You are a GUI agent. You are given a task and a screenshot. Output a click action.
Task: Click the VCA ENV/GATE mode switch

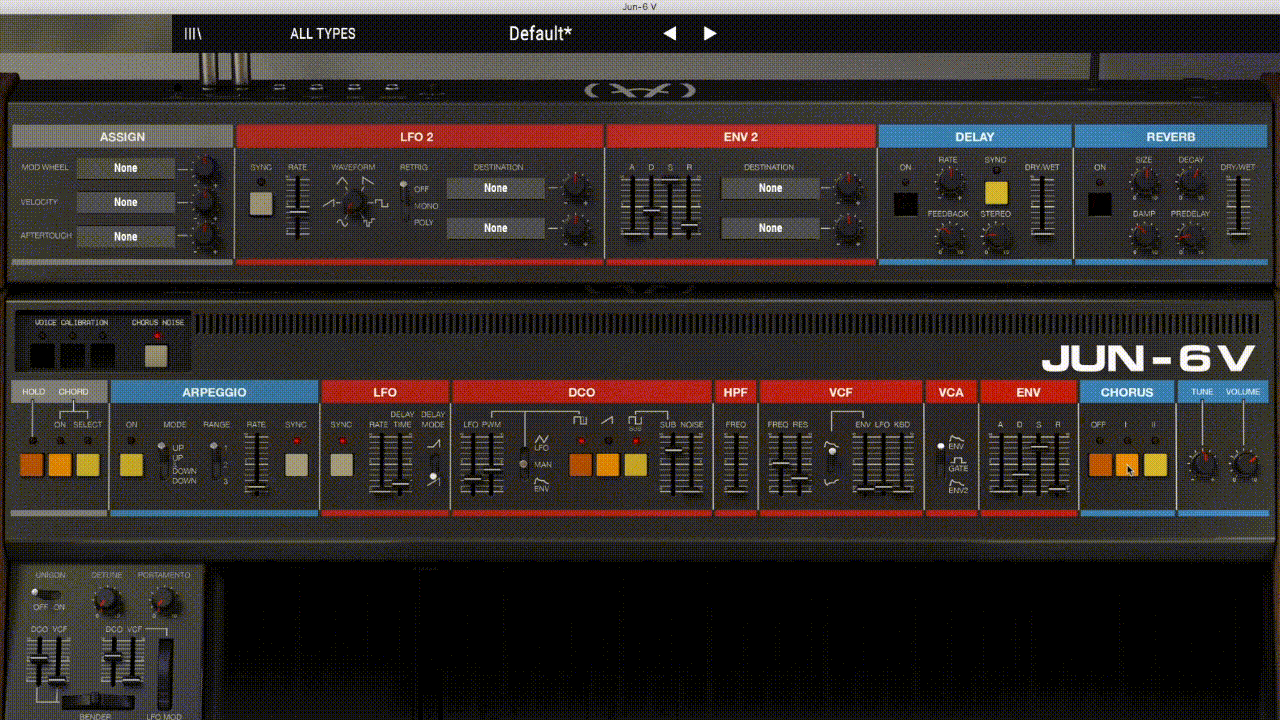pos(940,461)
